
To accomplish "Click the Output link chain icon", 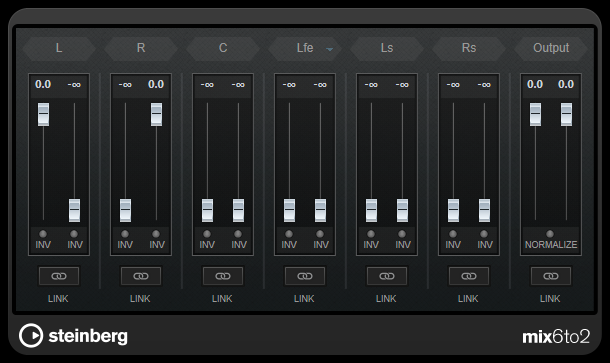I will [551, 276].
